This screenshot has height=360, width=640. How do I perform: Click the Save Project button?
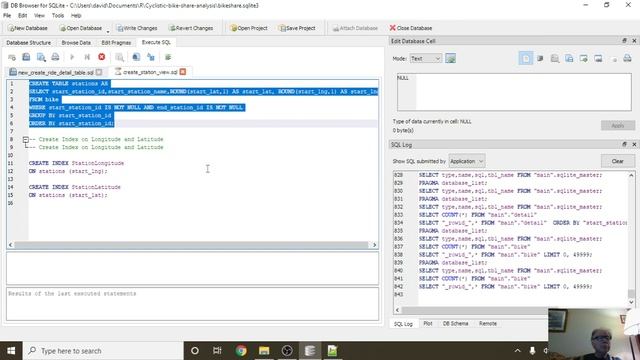pyautogui.click(x=297, y=28)
